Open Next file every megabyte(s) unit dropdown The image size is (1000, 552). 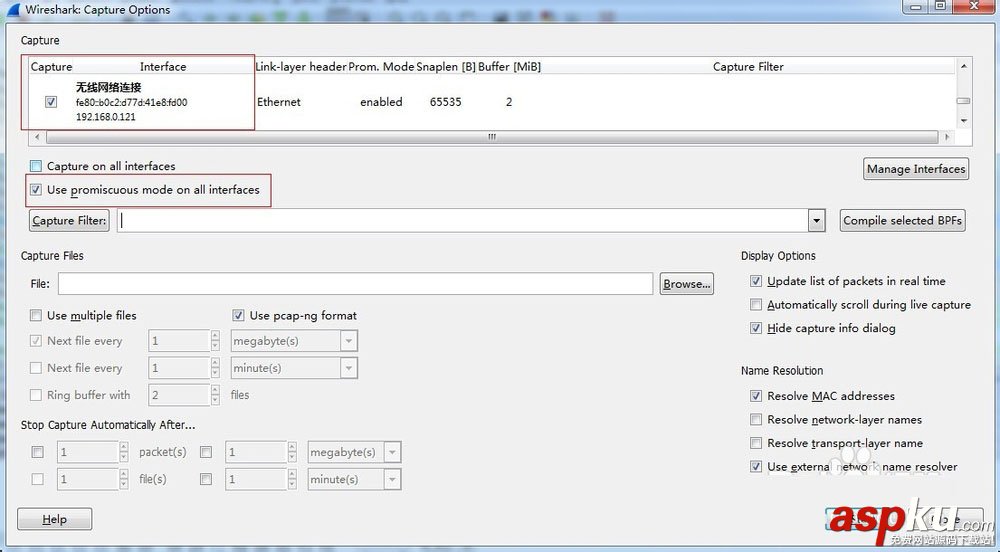pos(348,341)
